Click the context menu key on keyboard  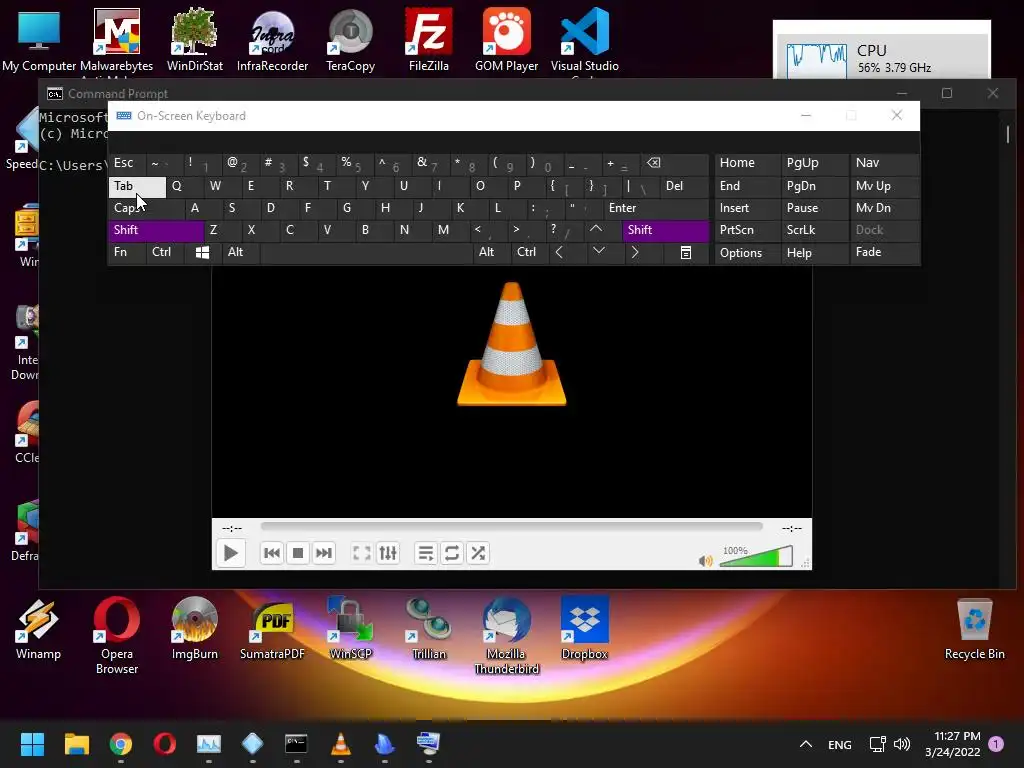686,253
